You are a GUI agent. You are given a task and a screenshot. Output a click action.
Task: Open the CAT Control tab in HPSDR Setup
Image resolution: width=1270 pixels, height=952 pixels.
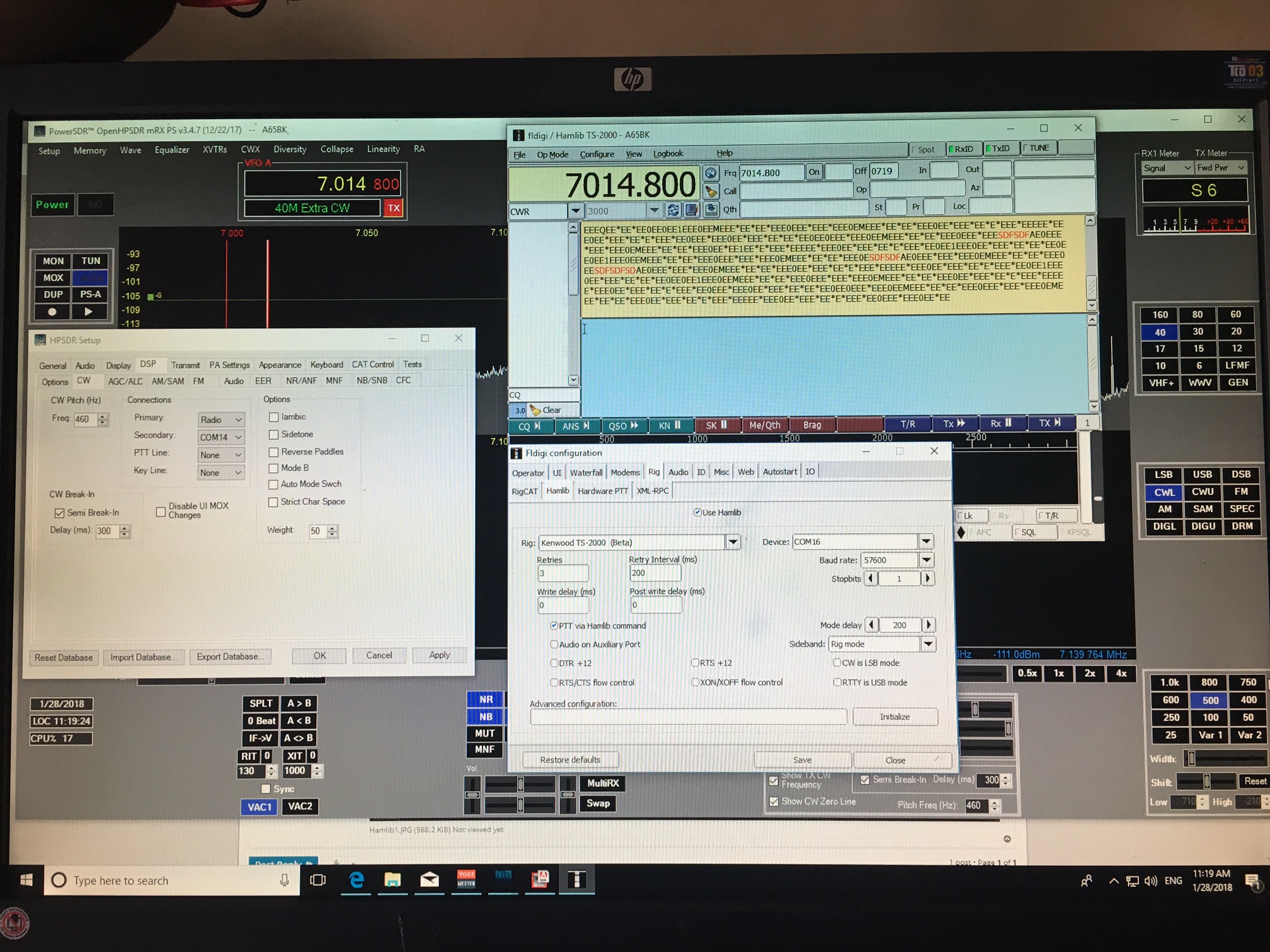(372, 365)
